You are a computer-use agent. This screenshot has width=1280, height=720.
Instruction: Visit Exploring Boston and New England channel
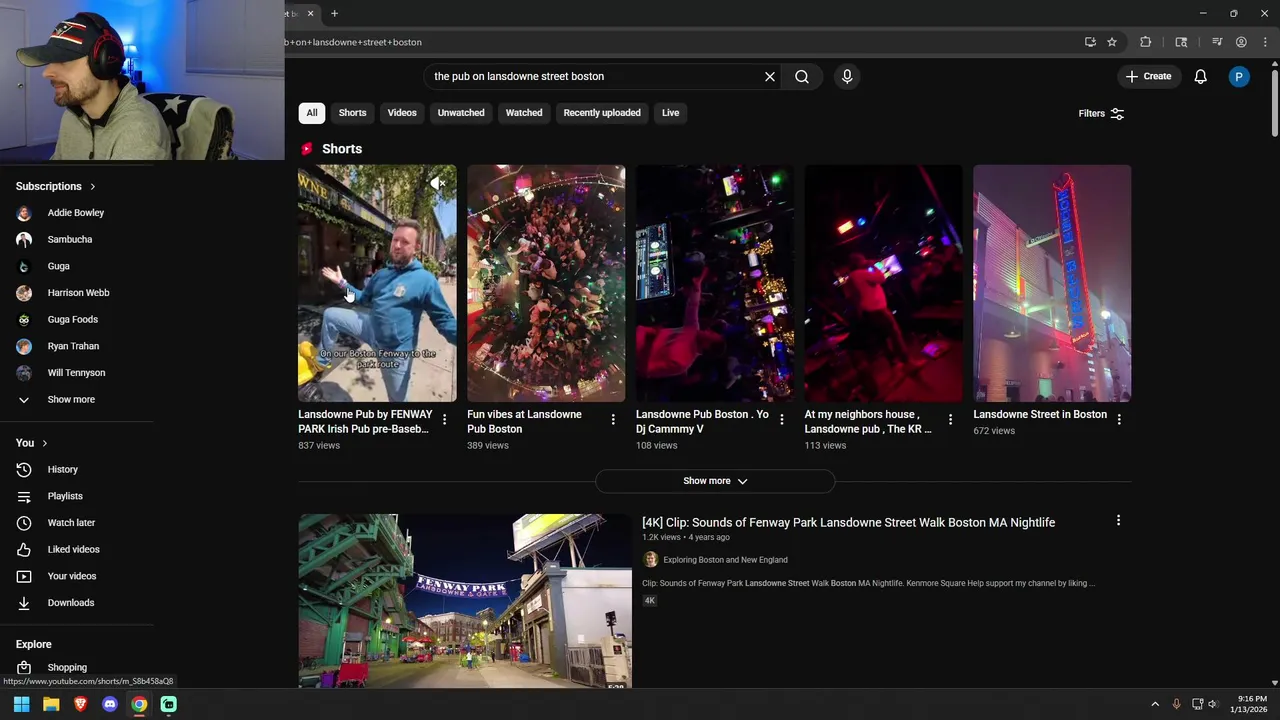click(725, 560)
